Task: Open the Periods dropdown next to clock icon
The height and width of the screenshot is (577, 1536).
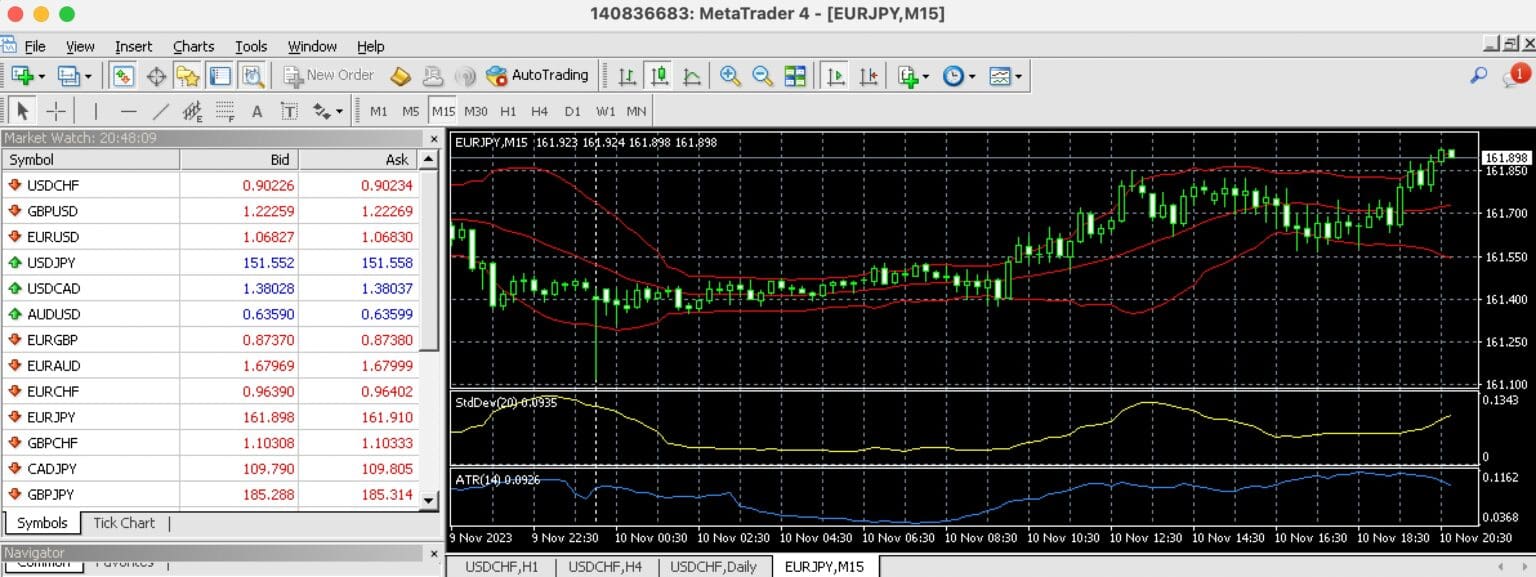Action: pyautogui.click(x=972, y=75)
